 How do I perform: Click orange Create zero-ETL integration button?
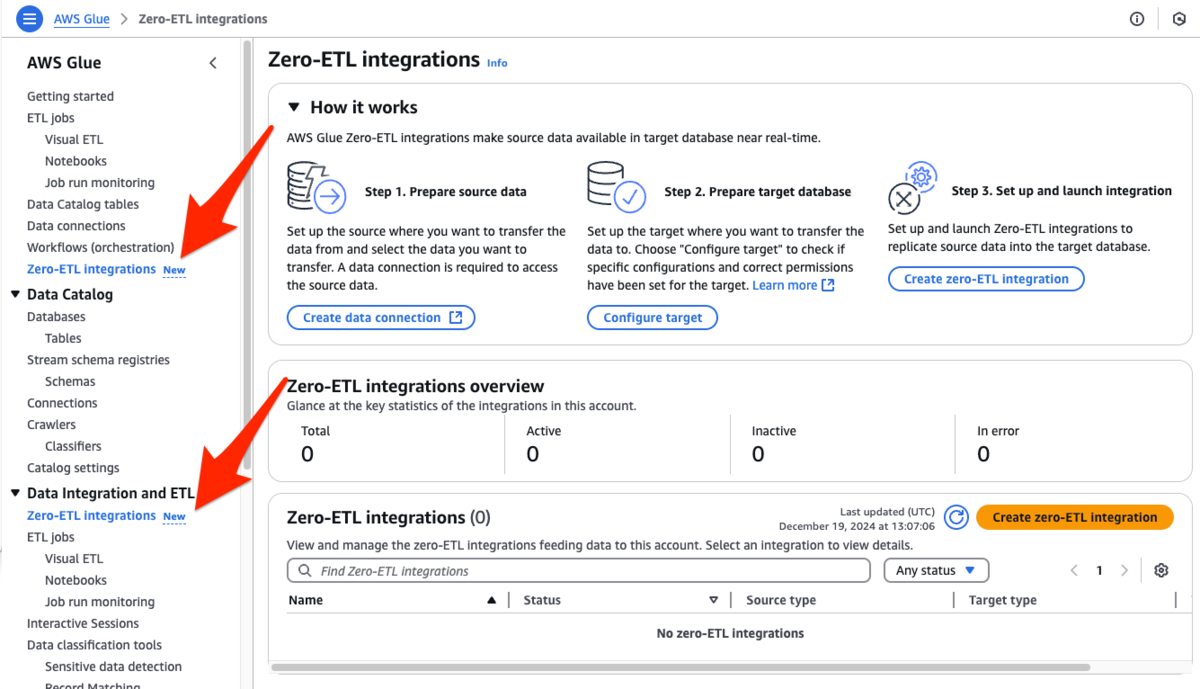(1075, 517)
